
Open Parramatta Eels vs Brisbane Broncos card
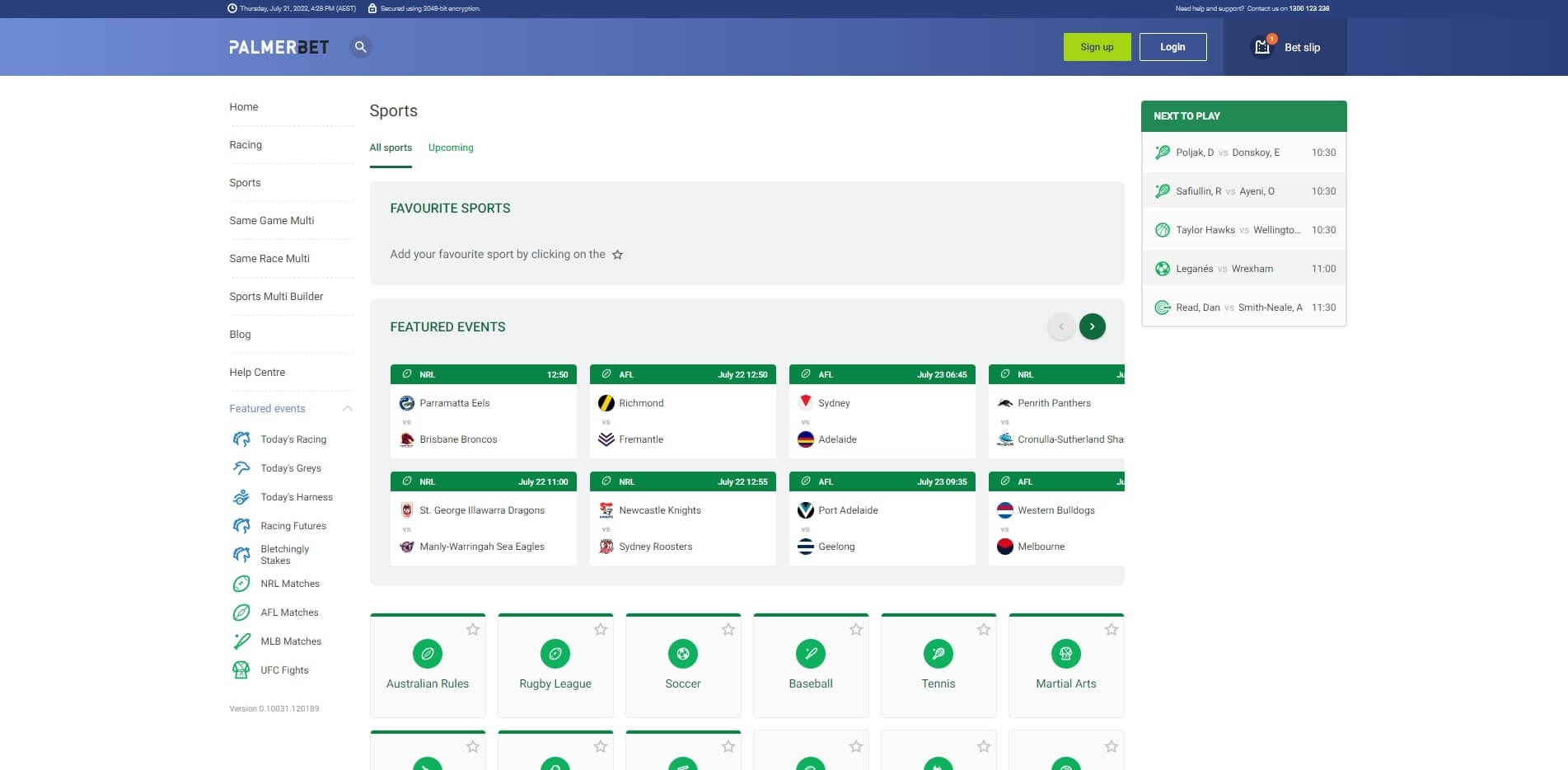click(x=483, y=420)
